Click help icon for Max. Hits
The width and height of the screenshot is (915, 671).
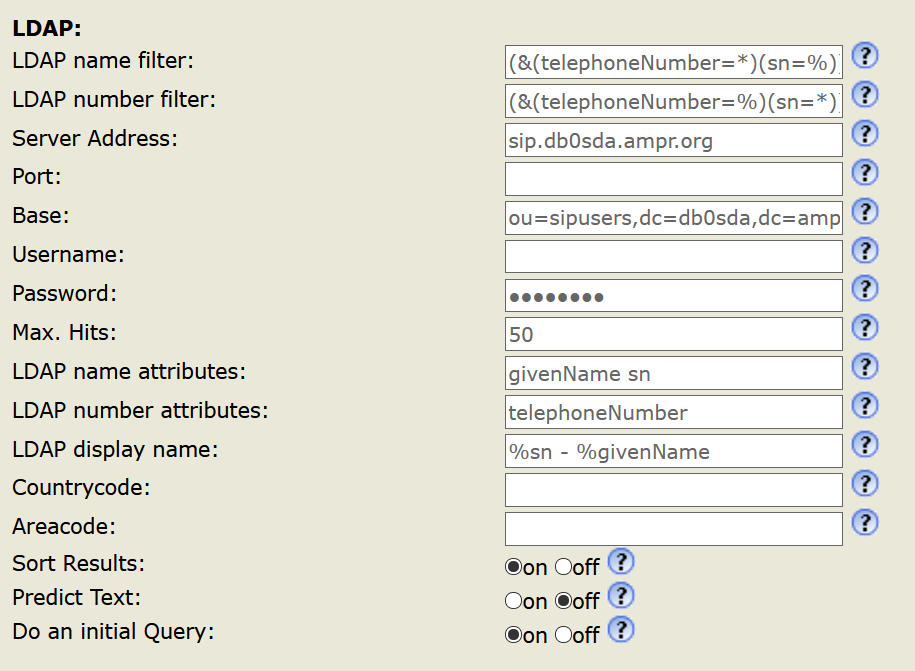click(x=864, y=329)
